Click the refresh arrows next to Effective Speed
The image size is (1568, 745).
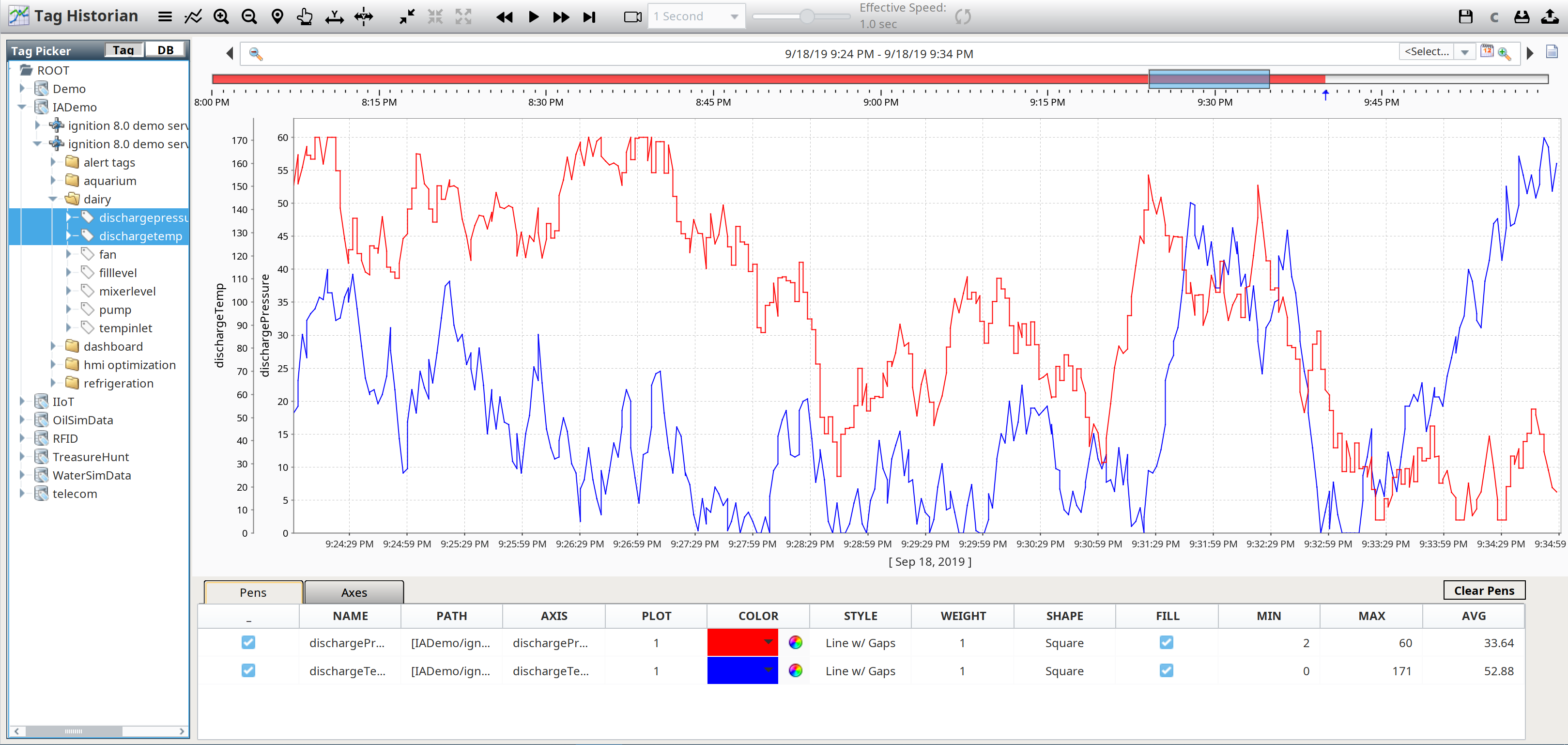[963, 16]
